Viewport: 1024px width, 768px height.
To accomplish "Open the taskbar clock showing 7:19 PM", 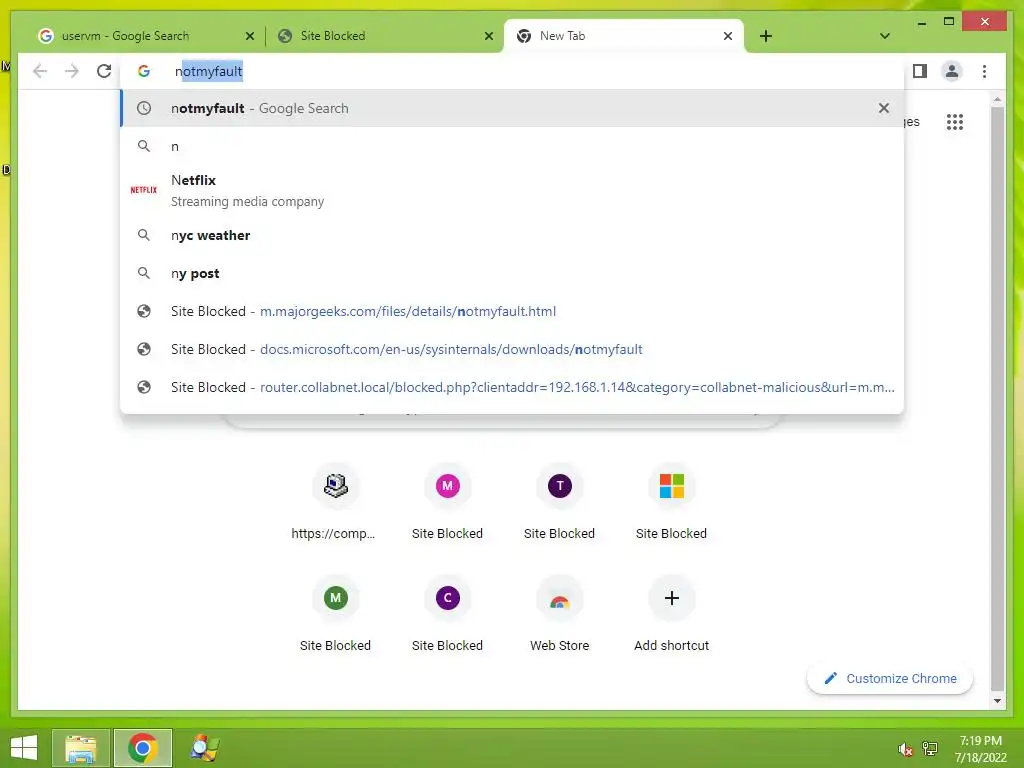I will coord(980,749).
